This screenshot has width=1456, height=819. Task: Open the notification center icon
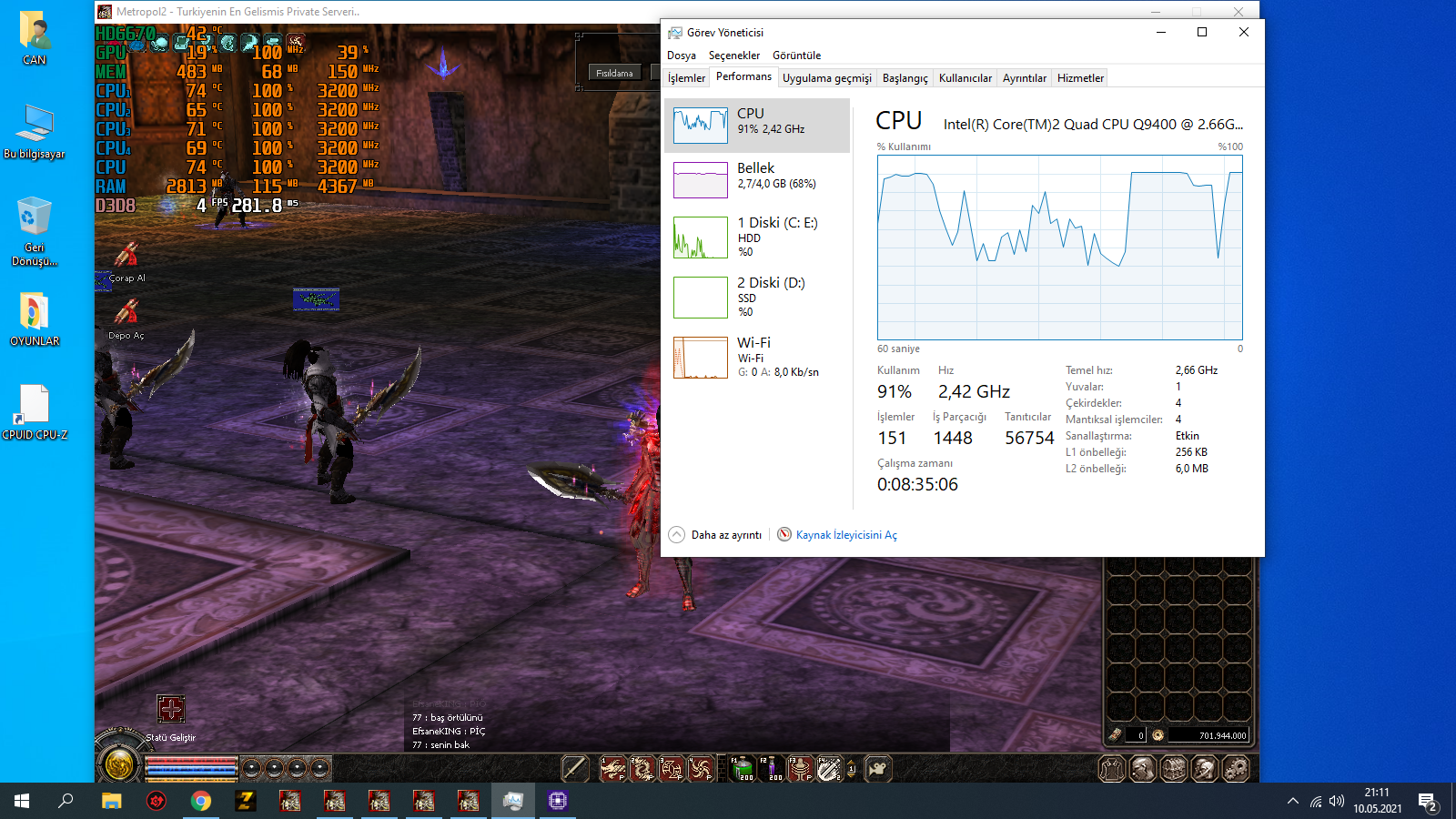click(x=1427, y=802)
